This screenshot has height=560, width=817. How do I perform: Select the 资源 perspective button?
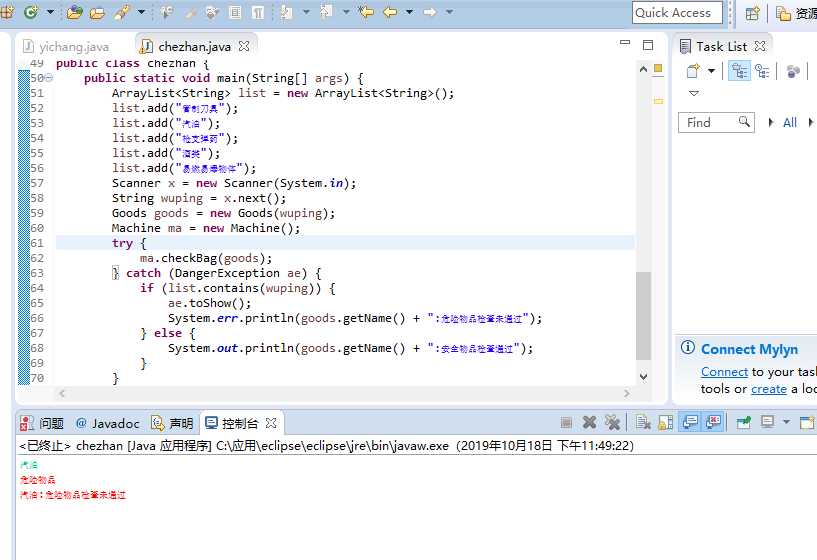click(x=796, y=14)
